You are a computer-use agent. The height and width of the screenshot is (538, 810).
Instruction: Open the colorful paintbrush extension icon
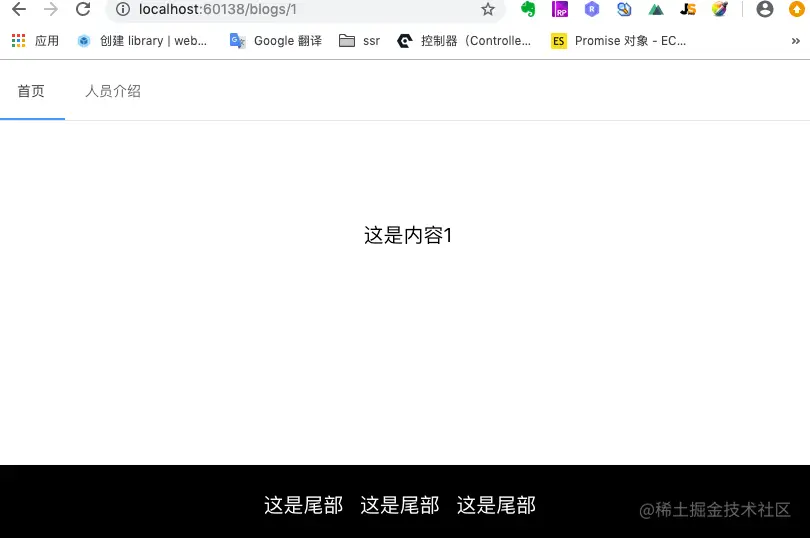coord(720,9)
